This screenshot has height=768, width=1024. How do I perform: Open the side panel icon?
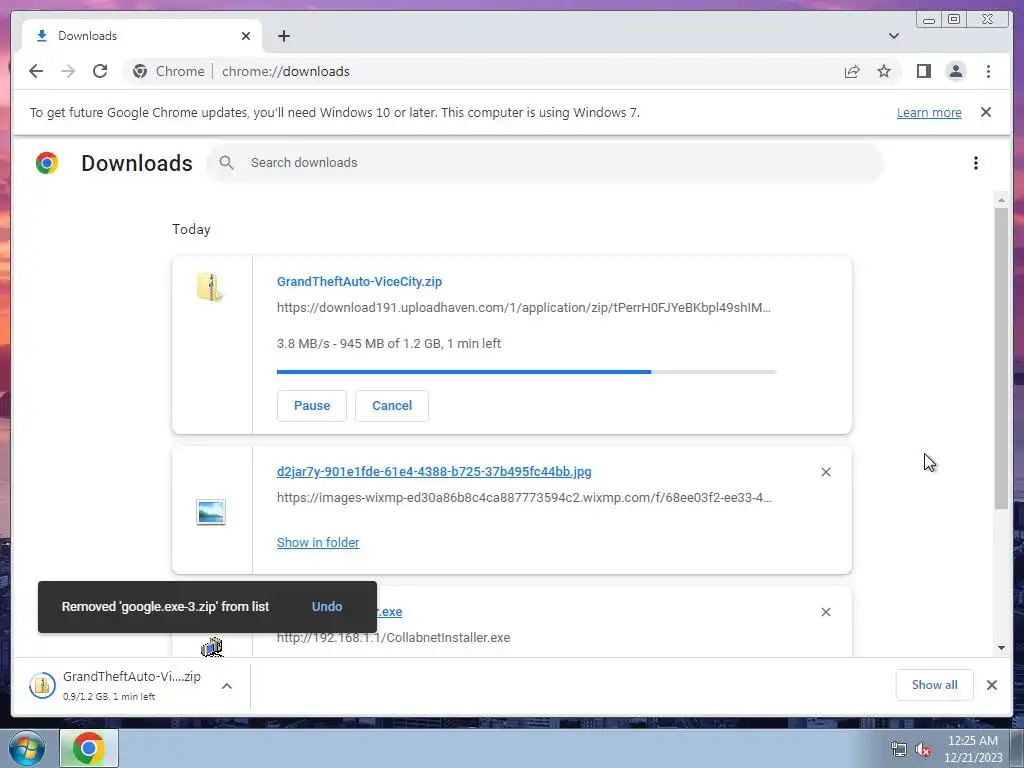click(x=923, y=71)
